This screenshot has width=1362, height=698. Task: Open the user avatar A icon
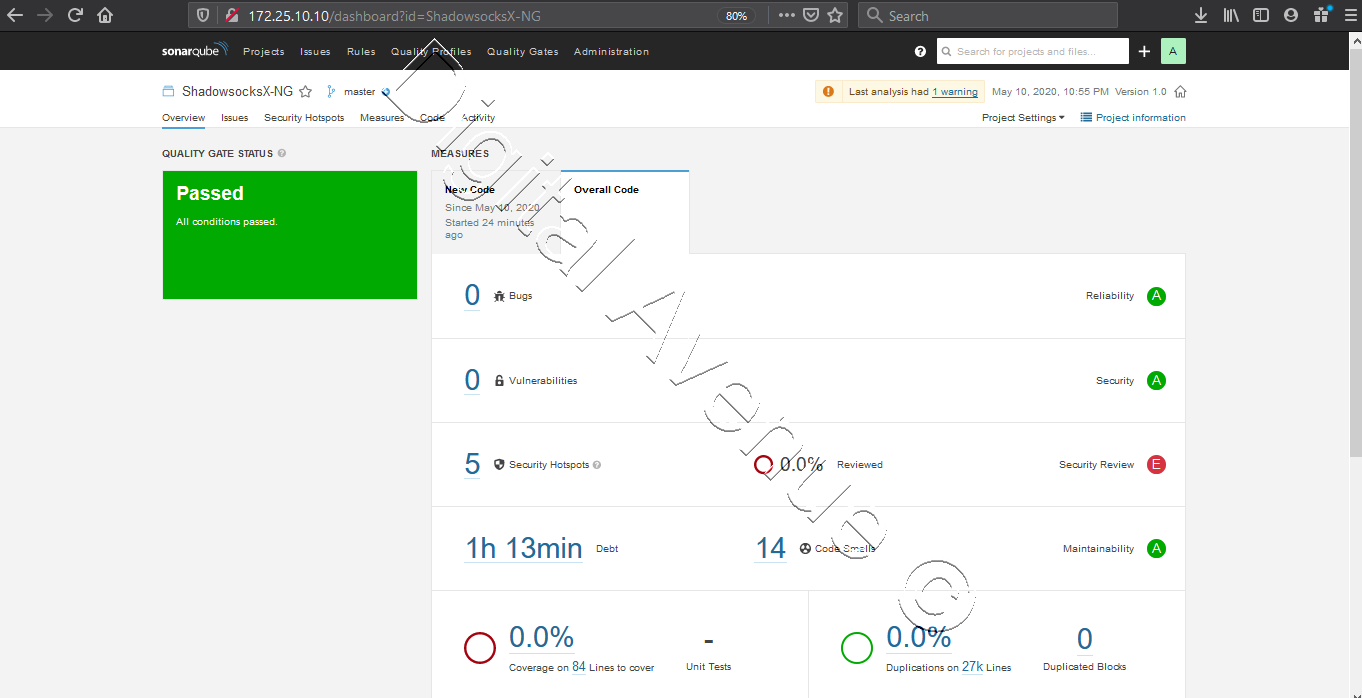click(x=1173, y=51)
